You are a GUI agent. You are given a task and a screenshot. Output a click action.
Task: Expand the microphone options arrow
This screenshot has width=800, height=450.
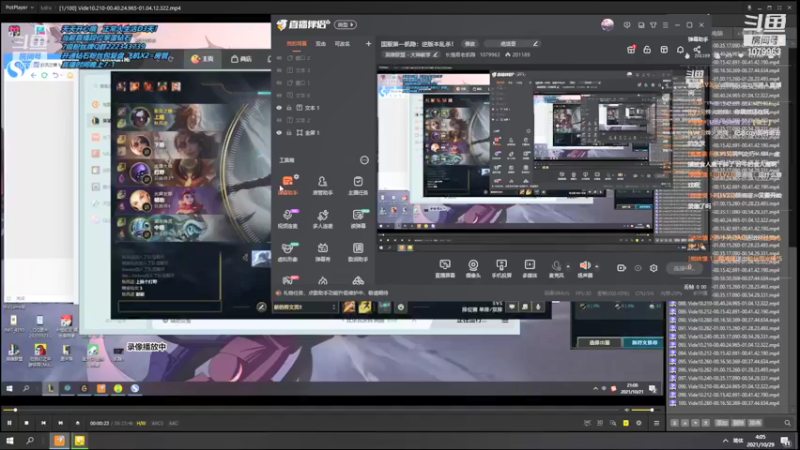click(568, 266)
